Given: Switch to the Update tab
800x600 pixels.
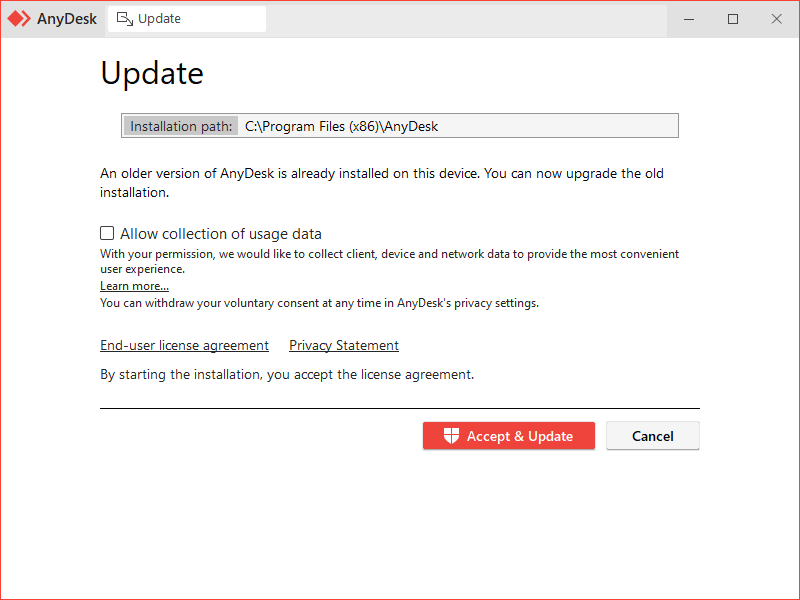Looking at the screenshot, I should click(x=187, y=19).
